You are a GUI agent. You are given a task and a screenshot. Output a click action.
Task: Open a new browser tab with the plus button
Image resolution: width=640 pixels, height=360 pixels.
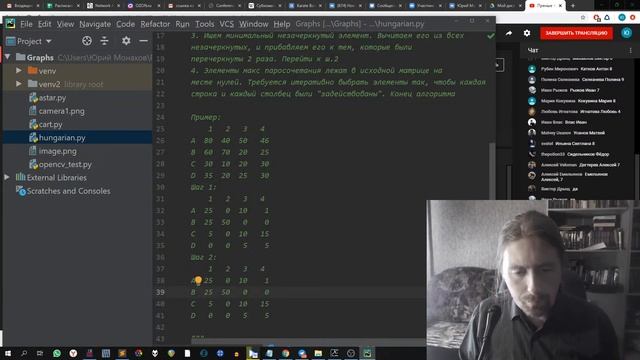point(573,6)
